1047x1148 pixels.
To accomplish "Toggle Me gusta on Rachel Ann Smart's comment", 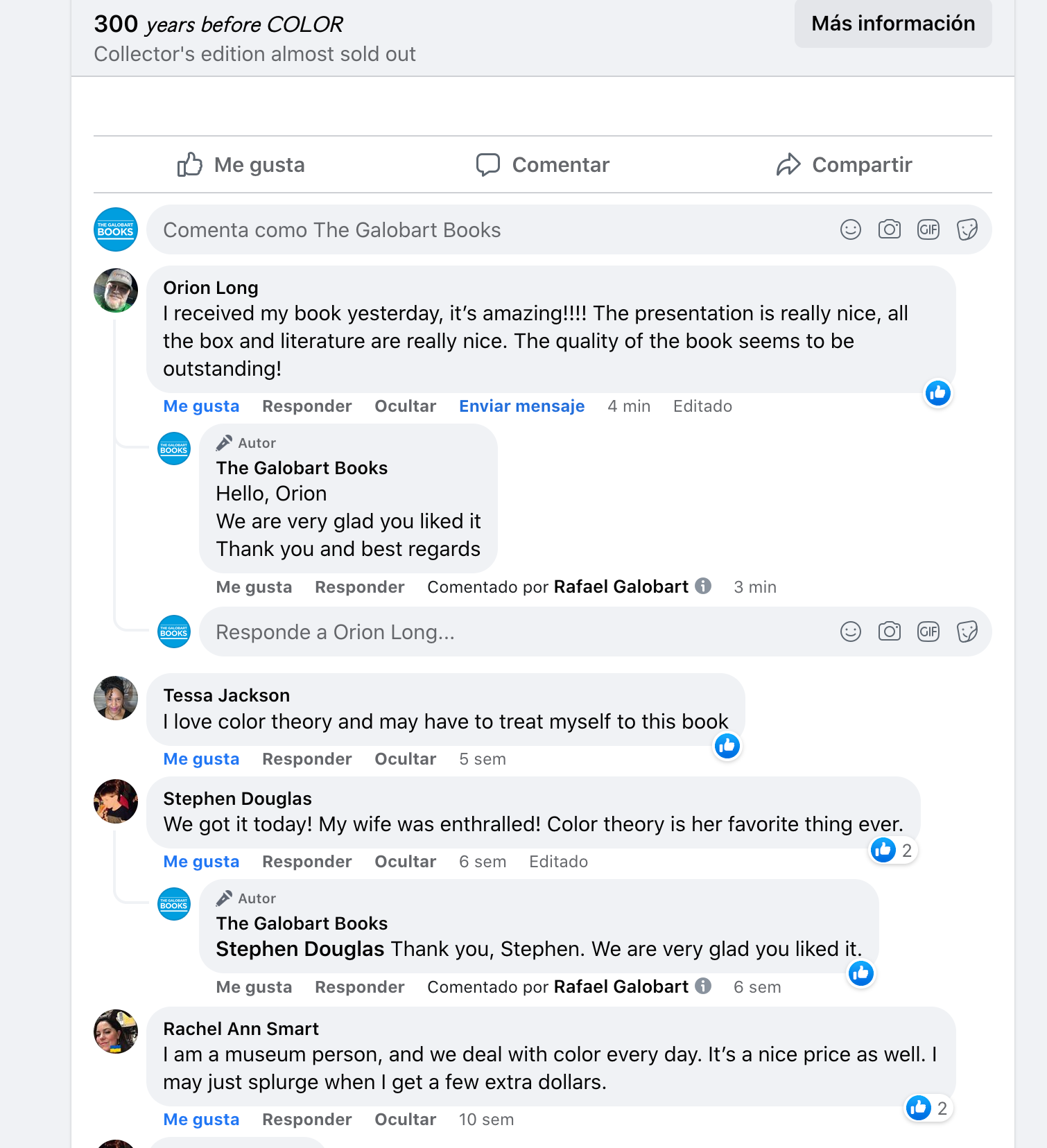I will pyautogui.click(x=201, y=1120).
